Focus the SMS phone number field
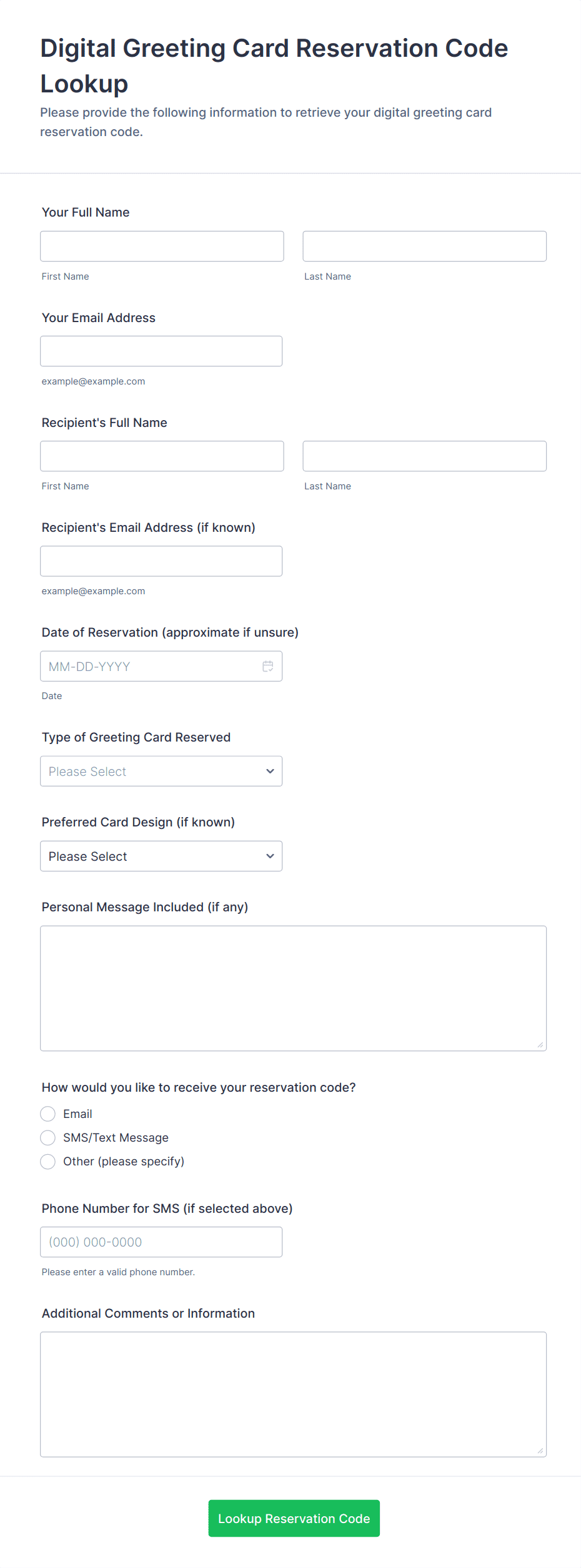The height and width of the screenshot is (1568, 581). [x=161, y=1242]
